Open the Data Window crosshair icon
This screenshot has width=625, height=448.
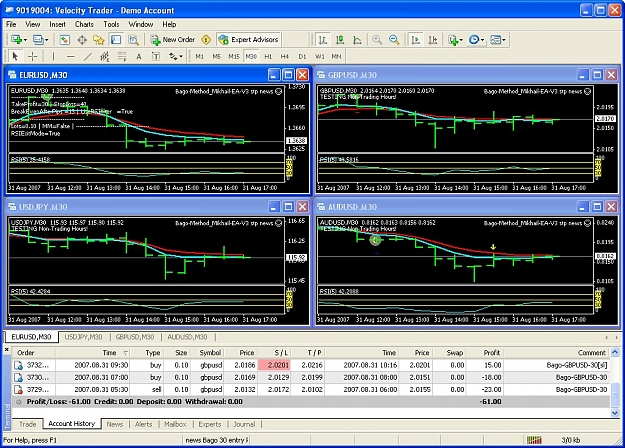coord(82,39)
